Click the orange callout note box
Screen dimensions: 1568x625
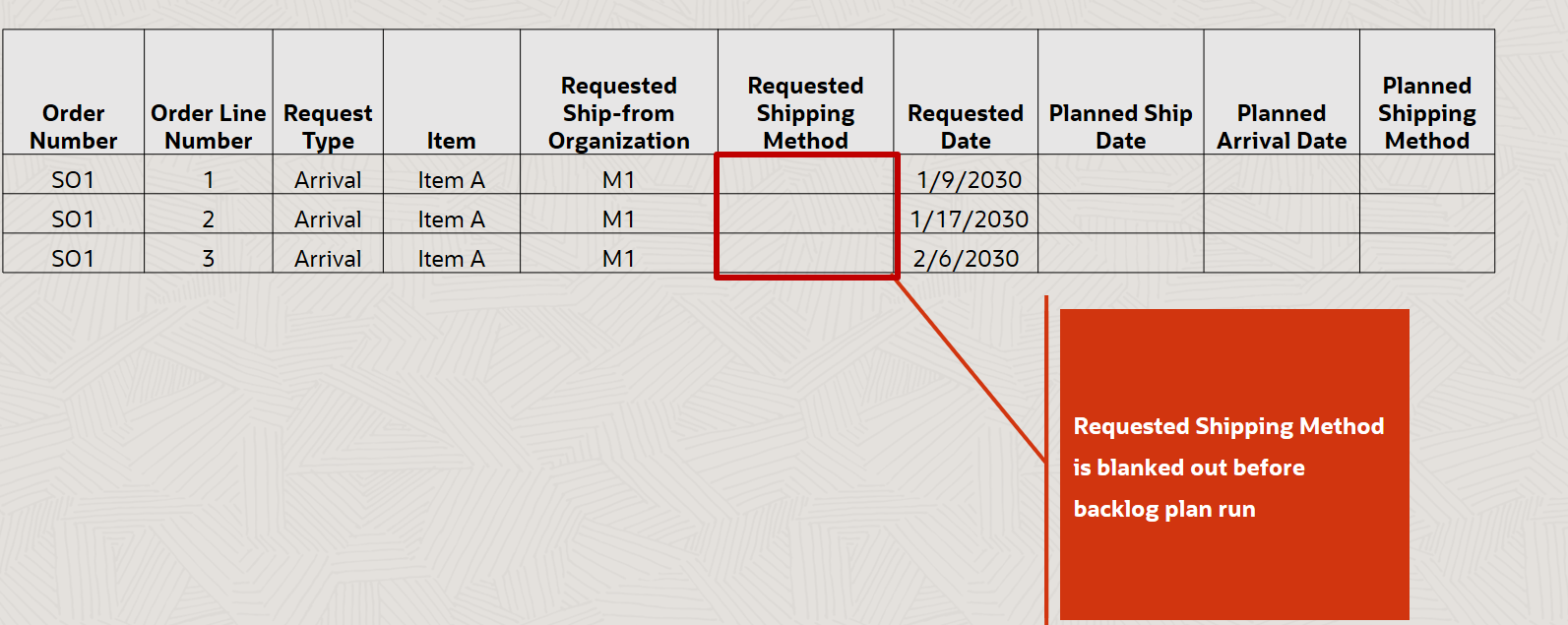click(1234, 465)
